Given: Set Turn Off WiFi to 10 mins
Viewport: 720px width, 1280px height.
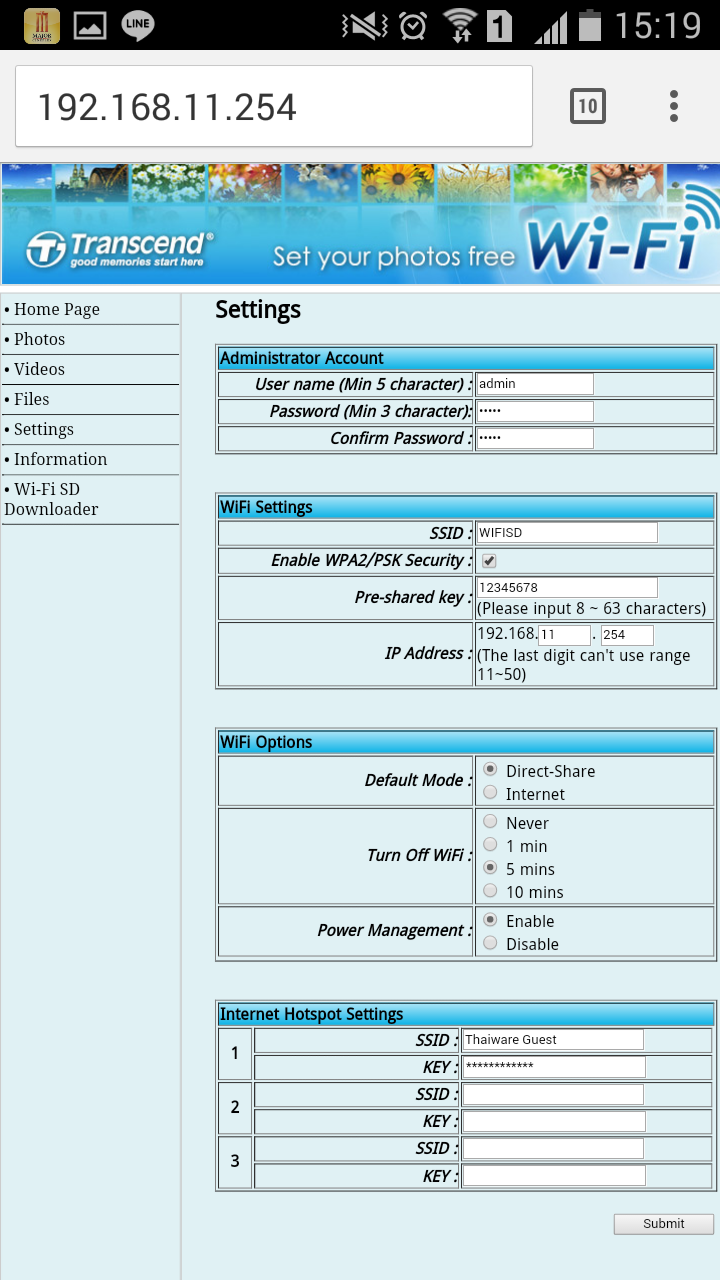Looking at the screenshot, I should pyautogui.click(x=490, y=891).
